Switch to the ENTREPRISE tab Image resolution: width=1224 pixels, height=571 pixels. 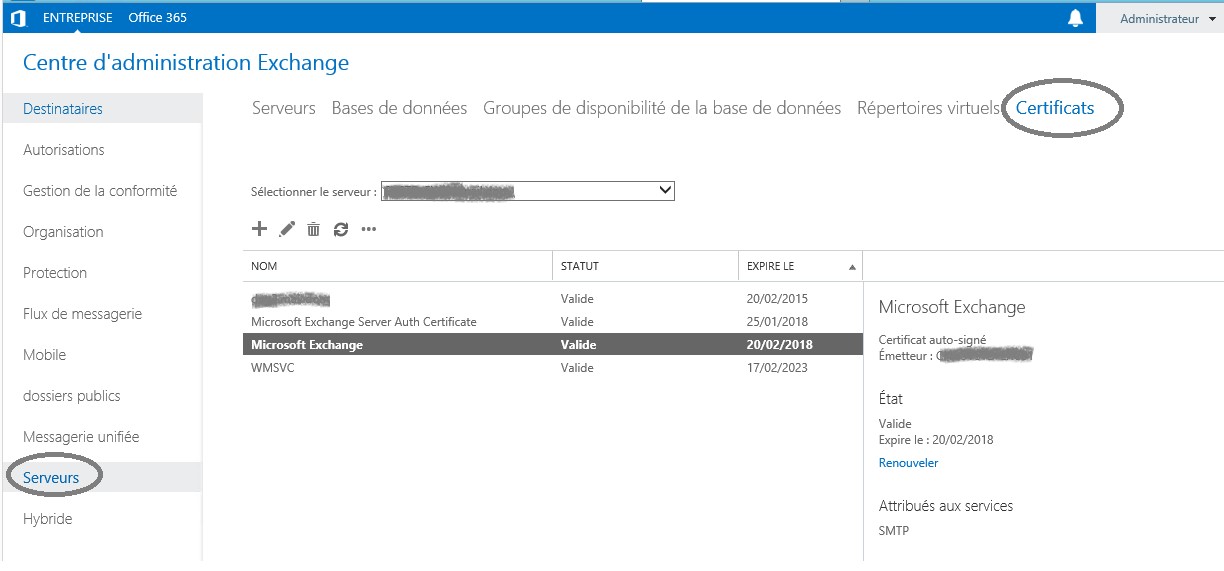pyautogui.click(x=77, y=18)
